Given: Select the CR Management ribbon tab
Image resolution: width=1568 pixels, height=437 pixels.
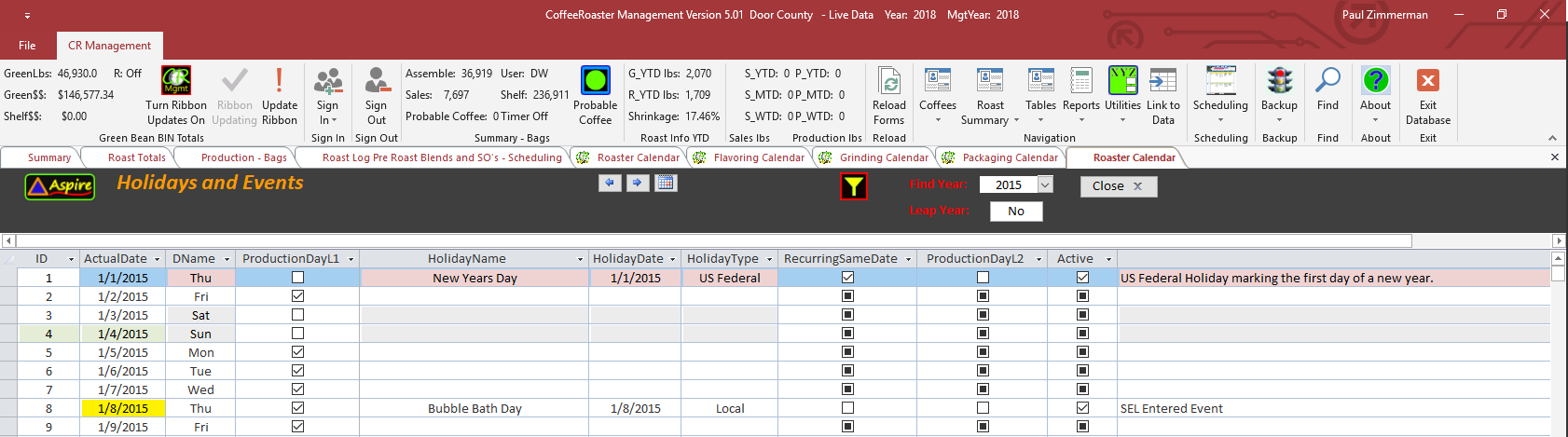Looking at the screenshot, I should point(109,46).
